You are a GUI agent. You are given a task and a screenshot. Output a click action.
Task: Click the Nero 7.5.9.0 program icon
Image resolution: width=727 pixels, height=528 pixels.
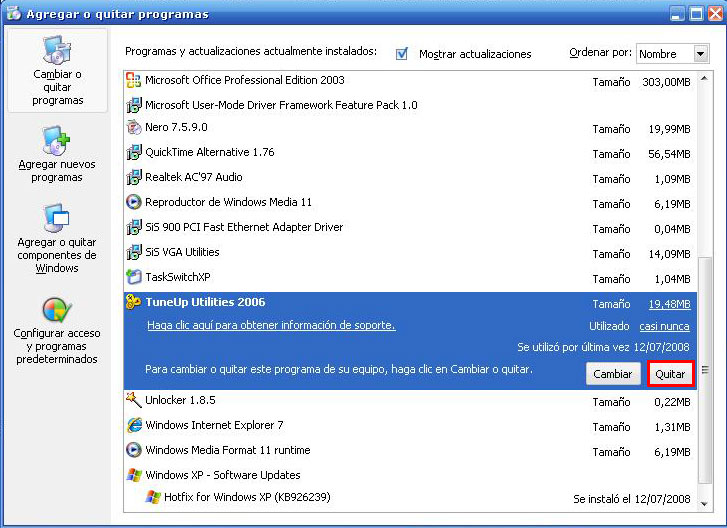[134, 127]
